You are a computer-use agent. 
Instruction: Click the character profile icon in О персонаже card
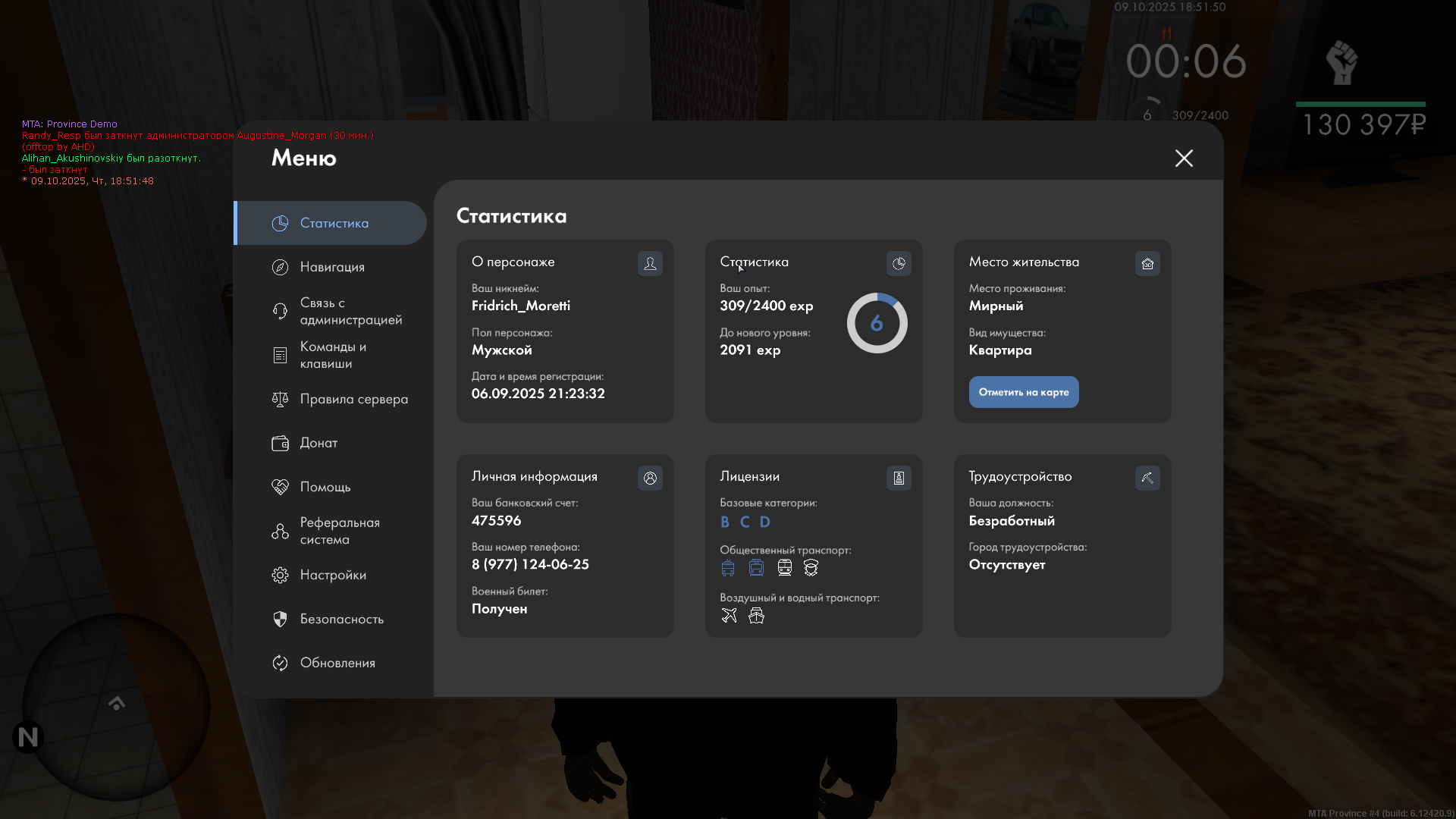650,263
